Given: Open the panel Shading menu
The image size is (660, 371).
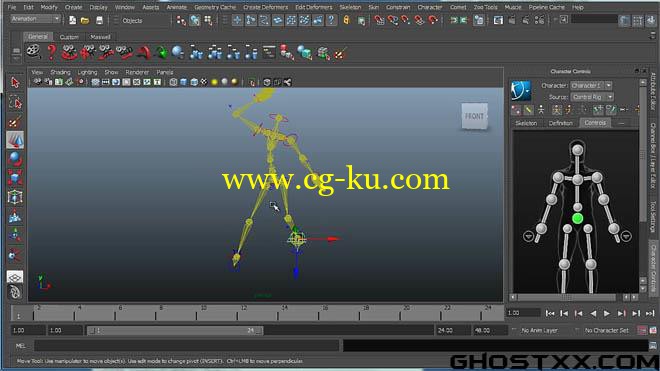Looking at the screenshot, I should coord(60,72).
